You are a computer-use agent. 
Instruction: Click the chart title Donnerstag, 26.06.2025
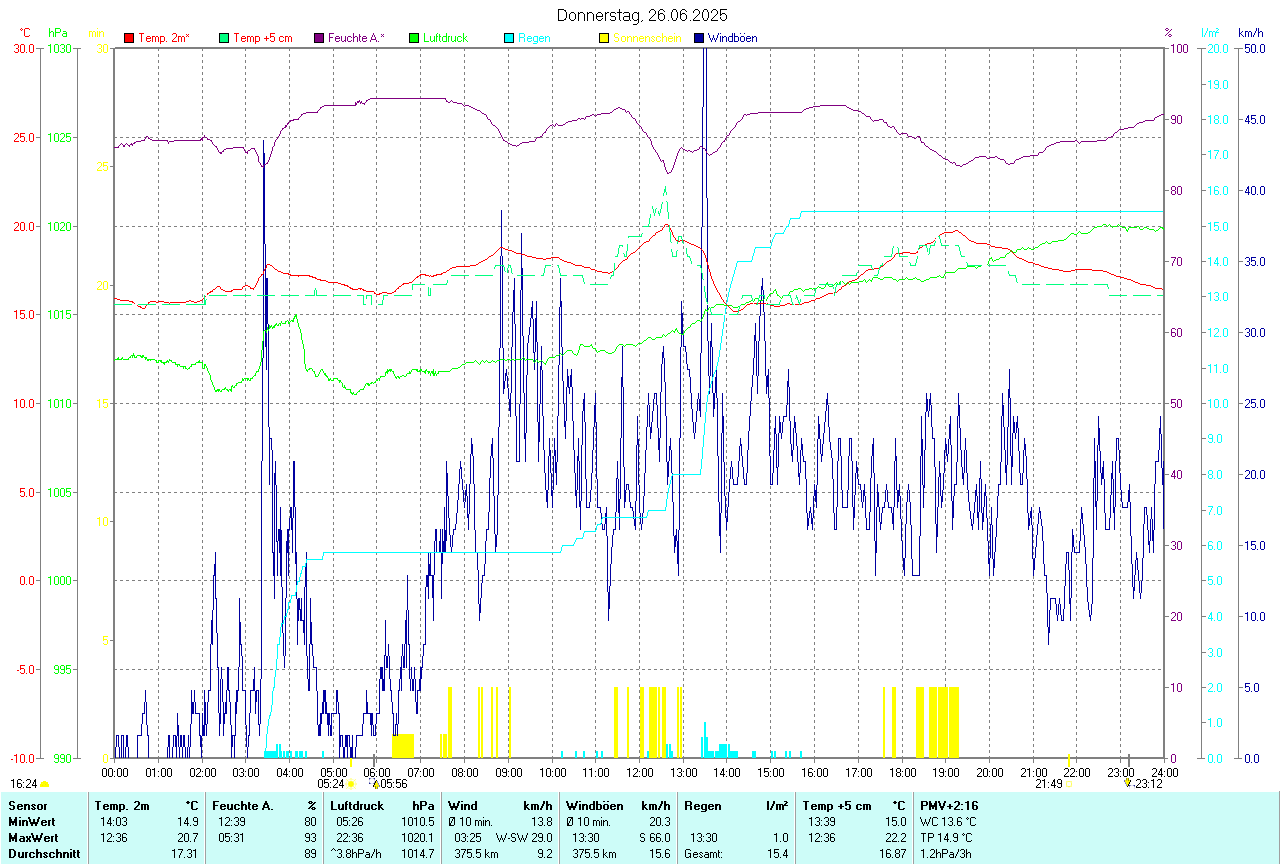pos(642,15)
